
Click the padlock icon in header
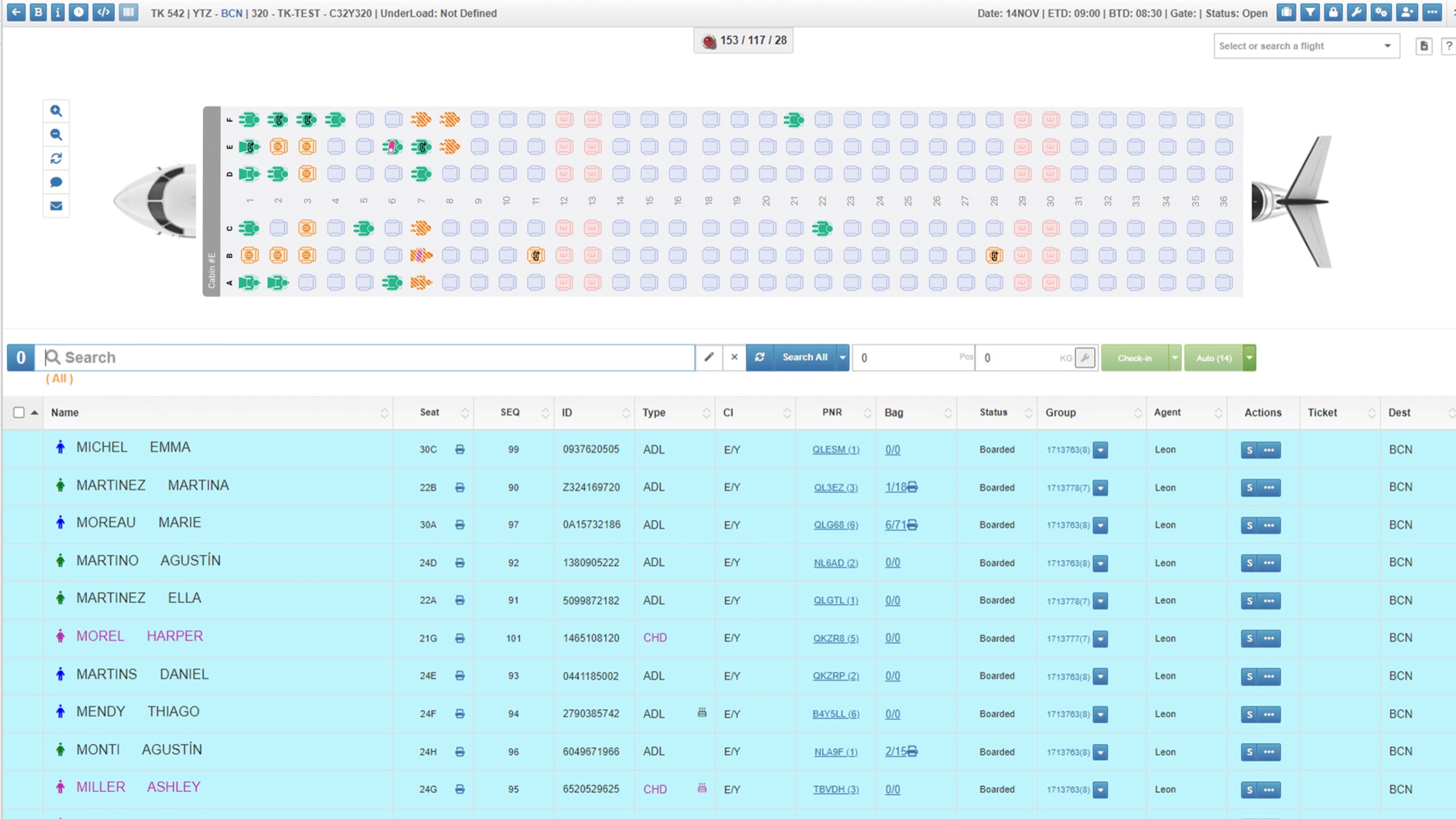tap(1333, 13)
